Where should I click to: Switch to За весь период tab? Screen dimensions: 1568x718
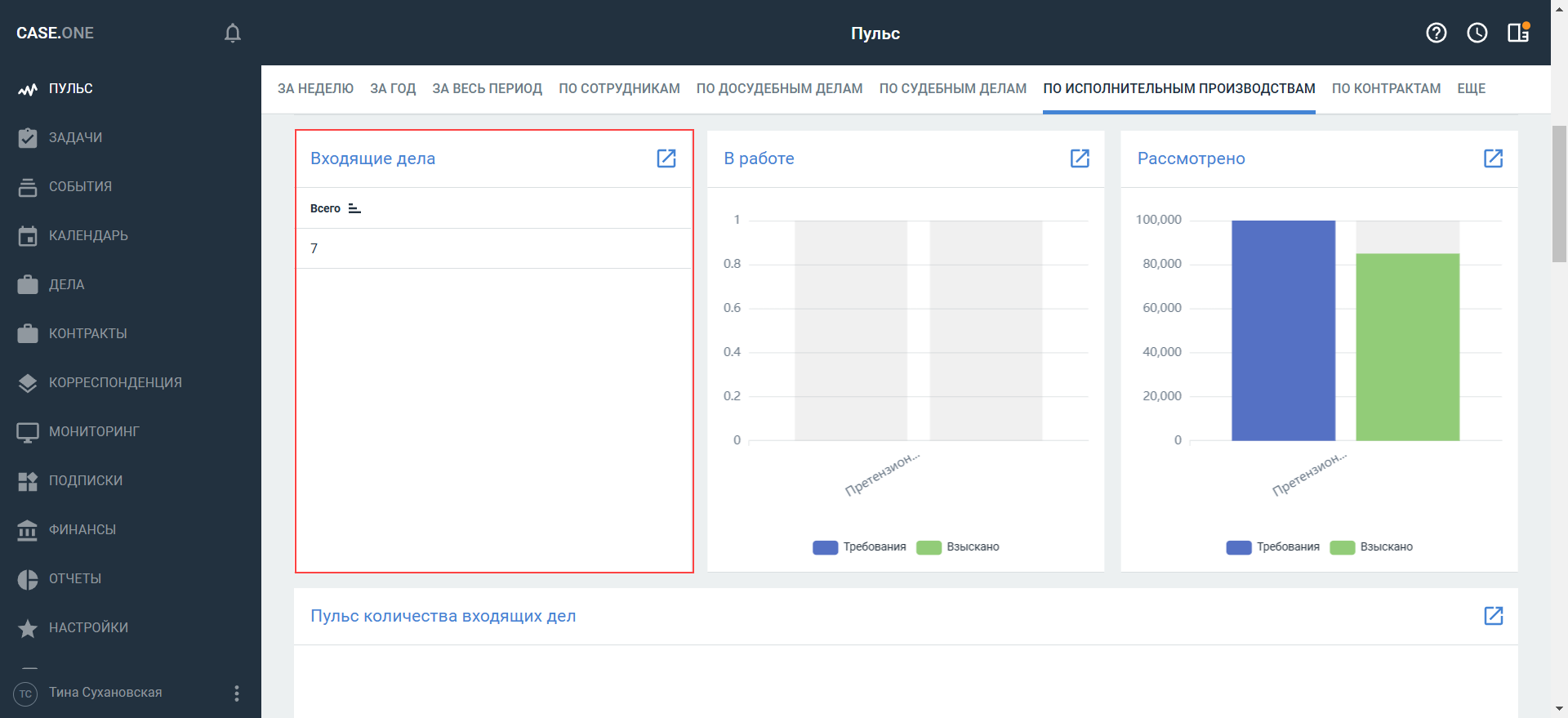[x=487, y=88]
